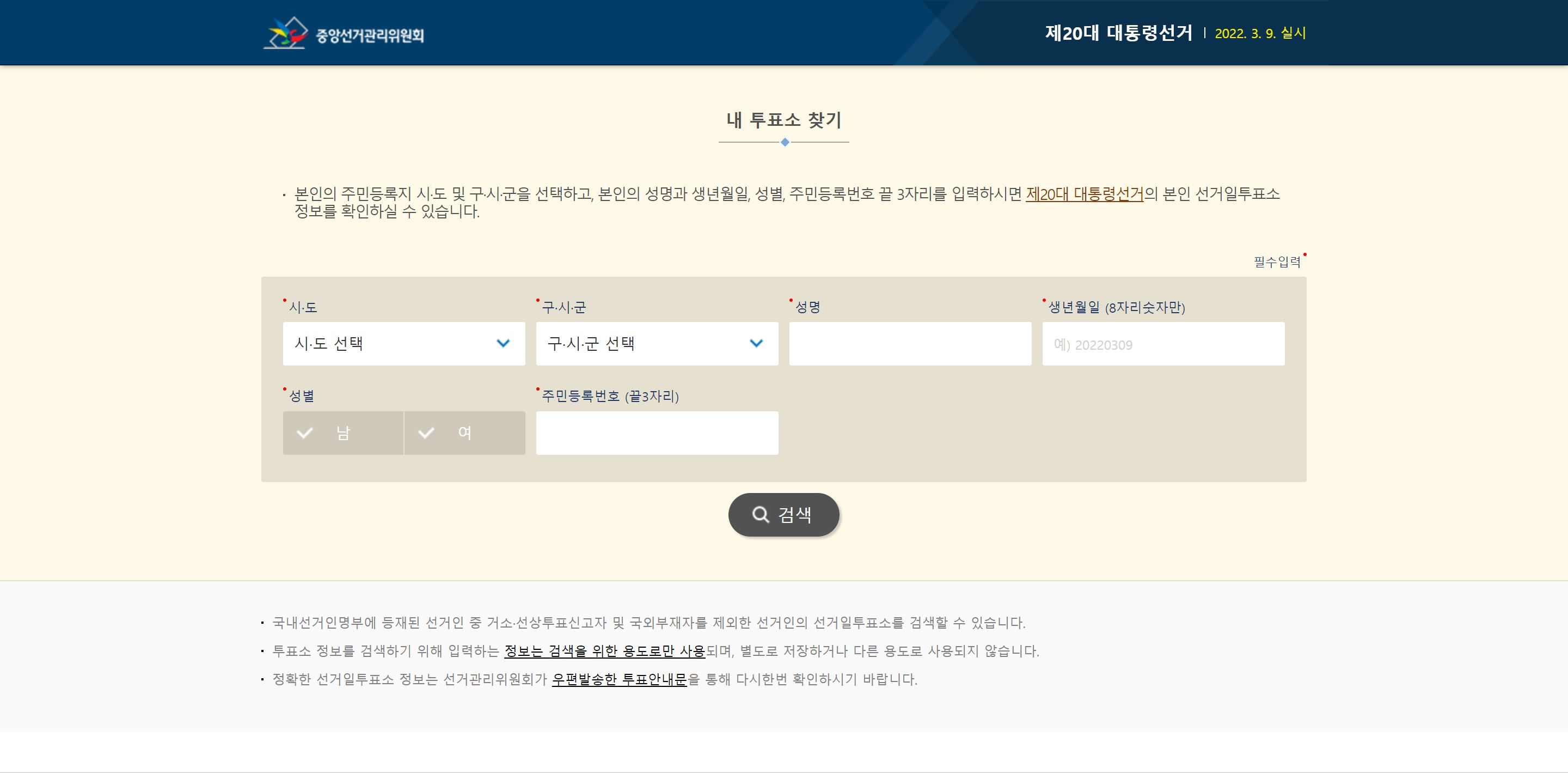
Task: Select 남 gender option
Action: 342,433
